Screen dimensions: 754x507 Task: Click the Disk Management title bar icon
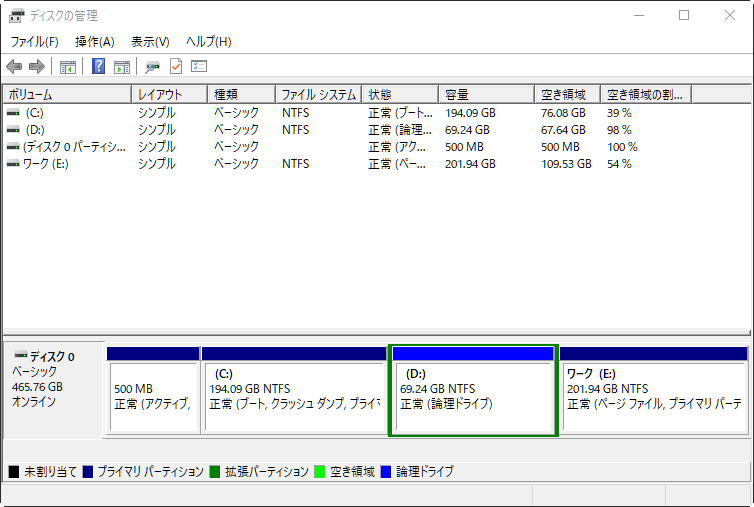16,16
